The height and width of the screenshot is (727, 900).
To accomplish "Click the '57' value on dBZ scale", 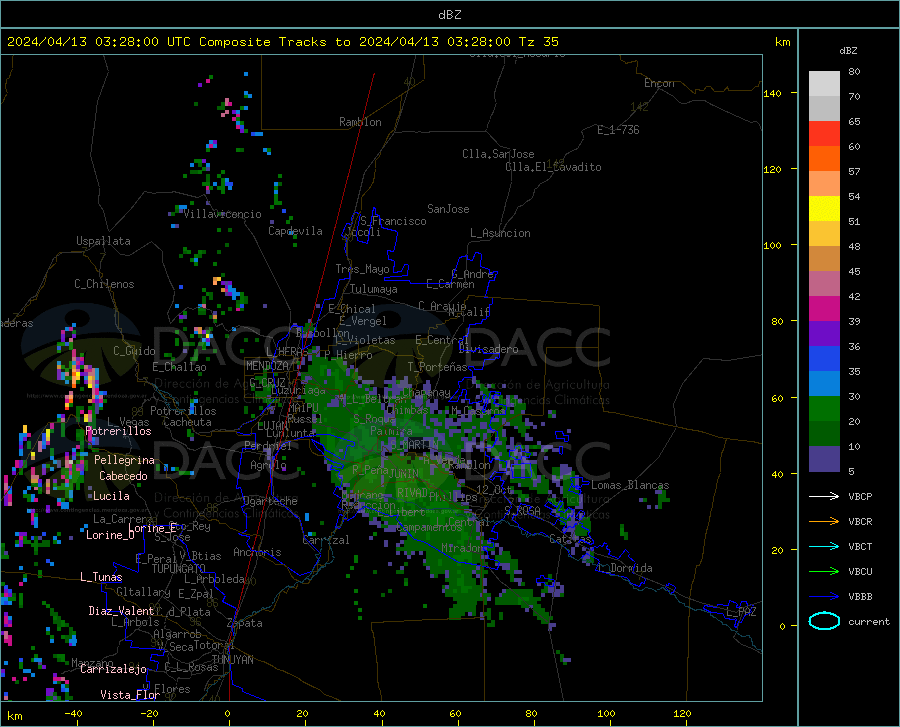I will 854,172.
